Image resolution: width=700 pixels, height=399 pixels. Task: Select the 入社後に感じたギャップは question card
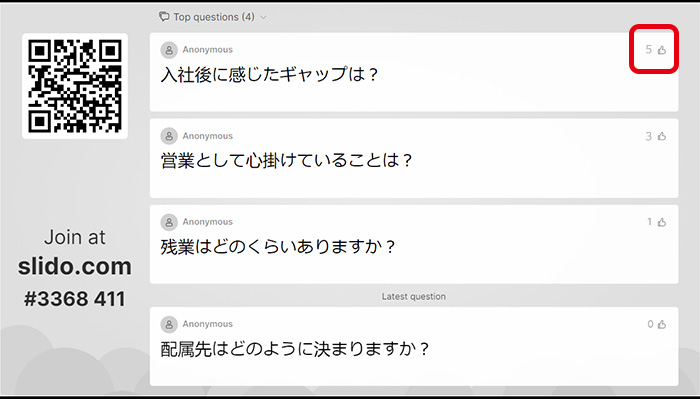414,72
